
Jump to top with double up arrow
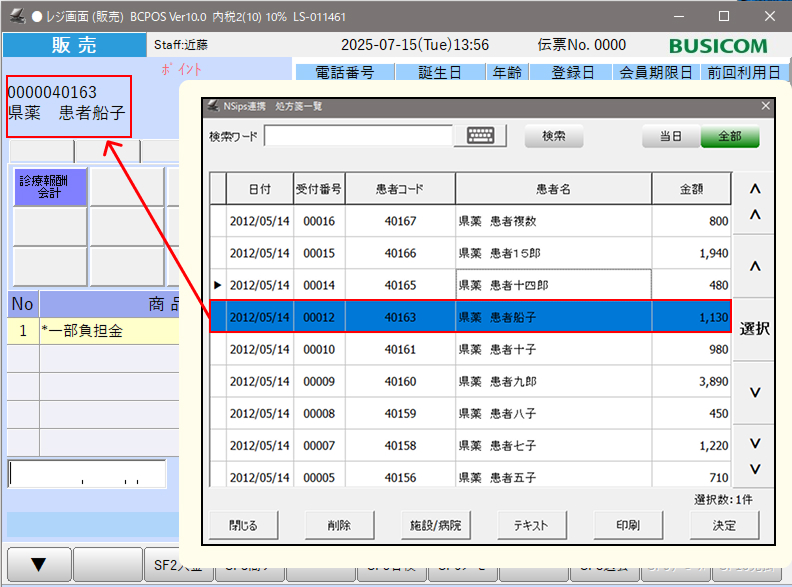755,202
